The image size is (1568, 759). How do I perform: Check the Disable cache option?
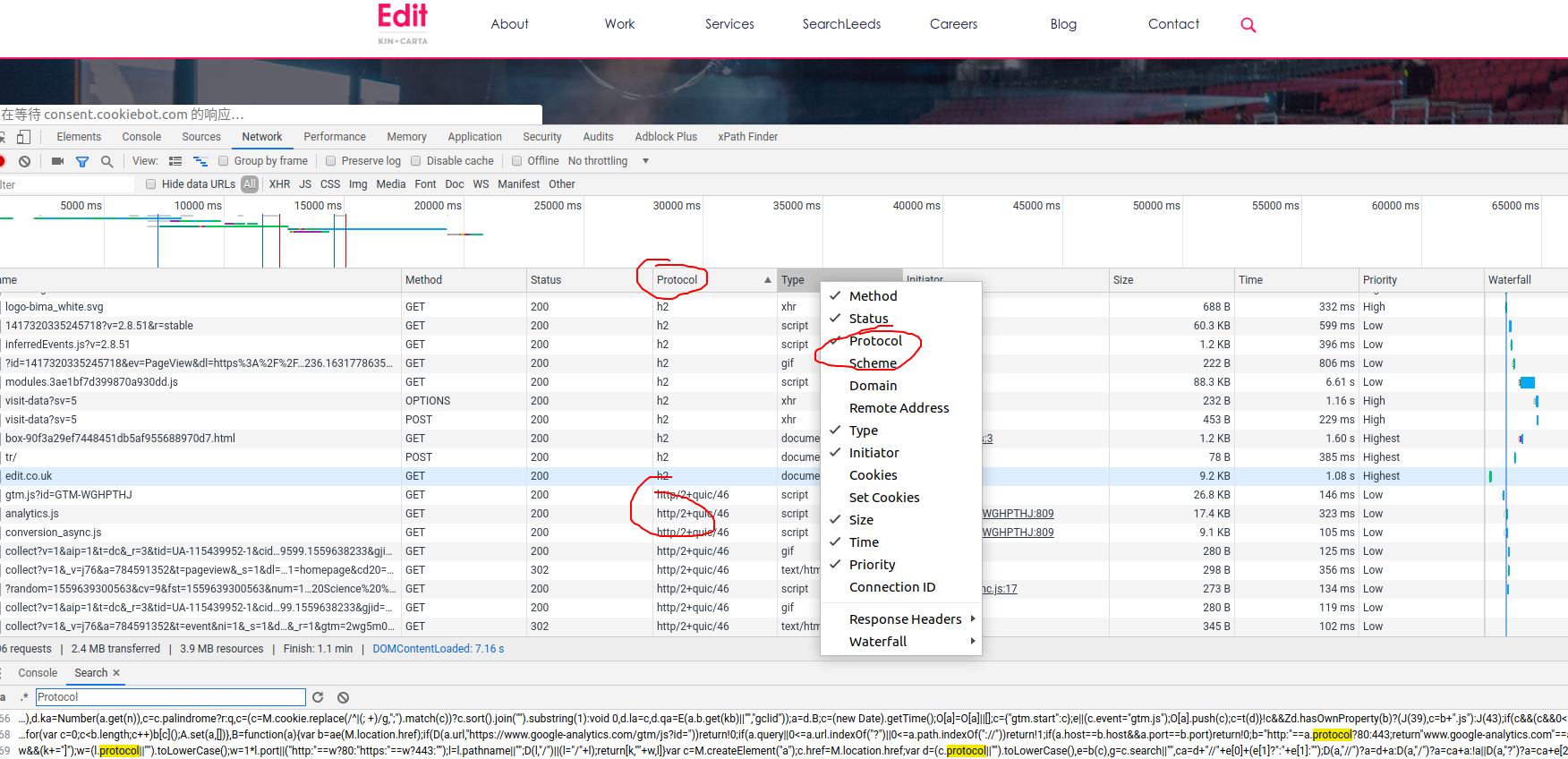[416, 161]
